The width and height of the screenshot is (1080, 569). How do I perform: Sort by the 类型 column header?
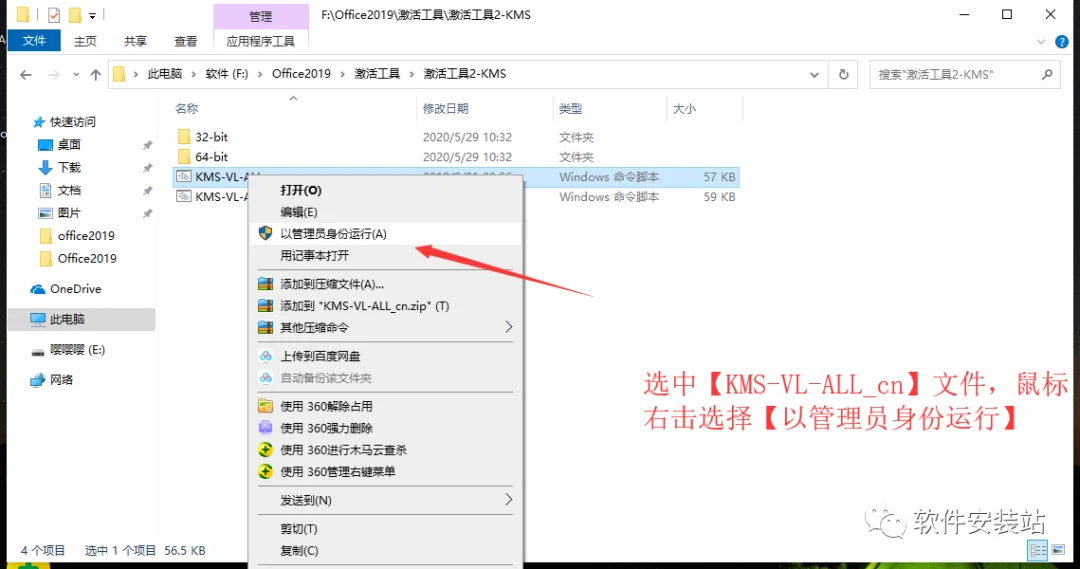coord(570,108)
